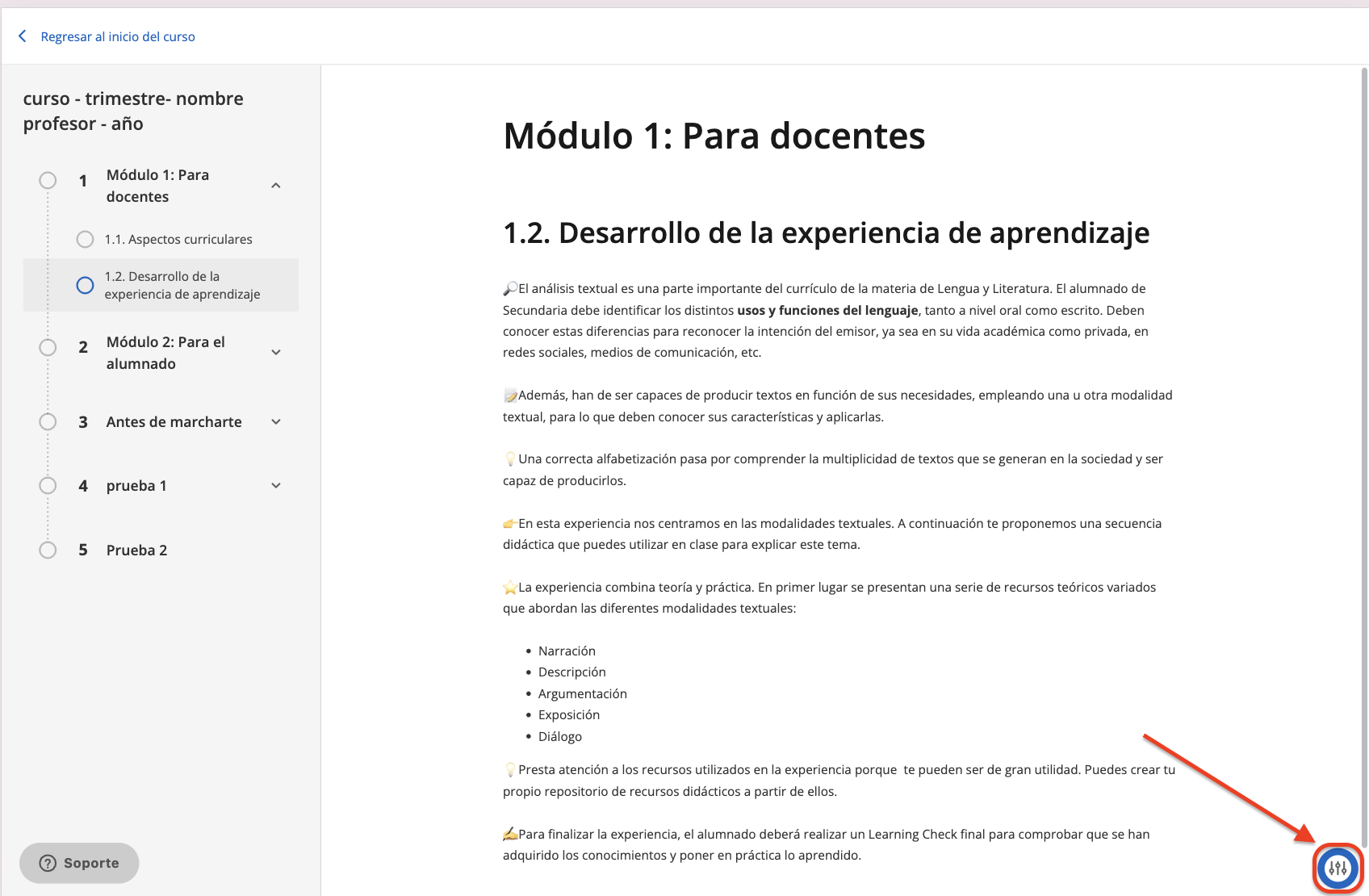Toggle completion circle for prueba 1
Image resolution: width=1369 pixels, height=896 pixels.
[48, 485]
